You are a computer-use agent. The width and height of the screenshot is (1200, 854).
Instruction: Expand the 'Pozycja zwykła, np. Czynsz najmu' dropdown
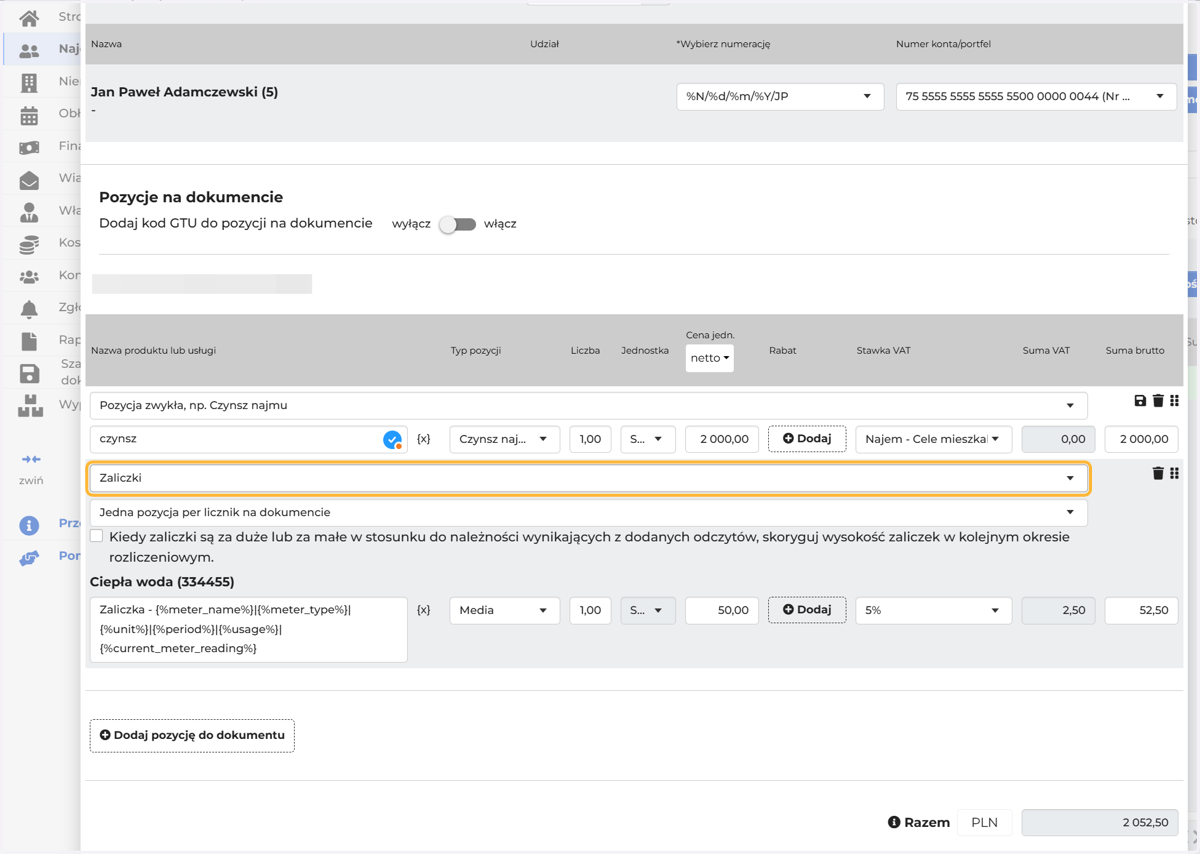coord(589,405)
